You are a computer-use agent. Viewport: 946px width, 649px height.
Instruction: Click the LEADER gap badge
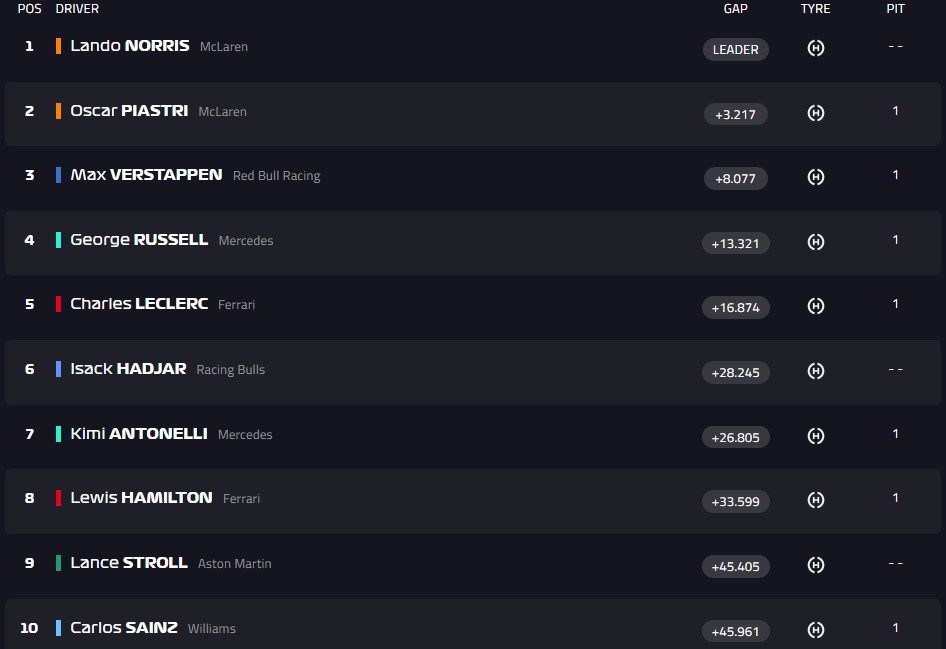735,49
